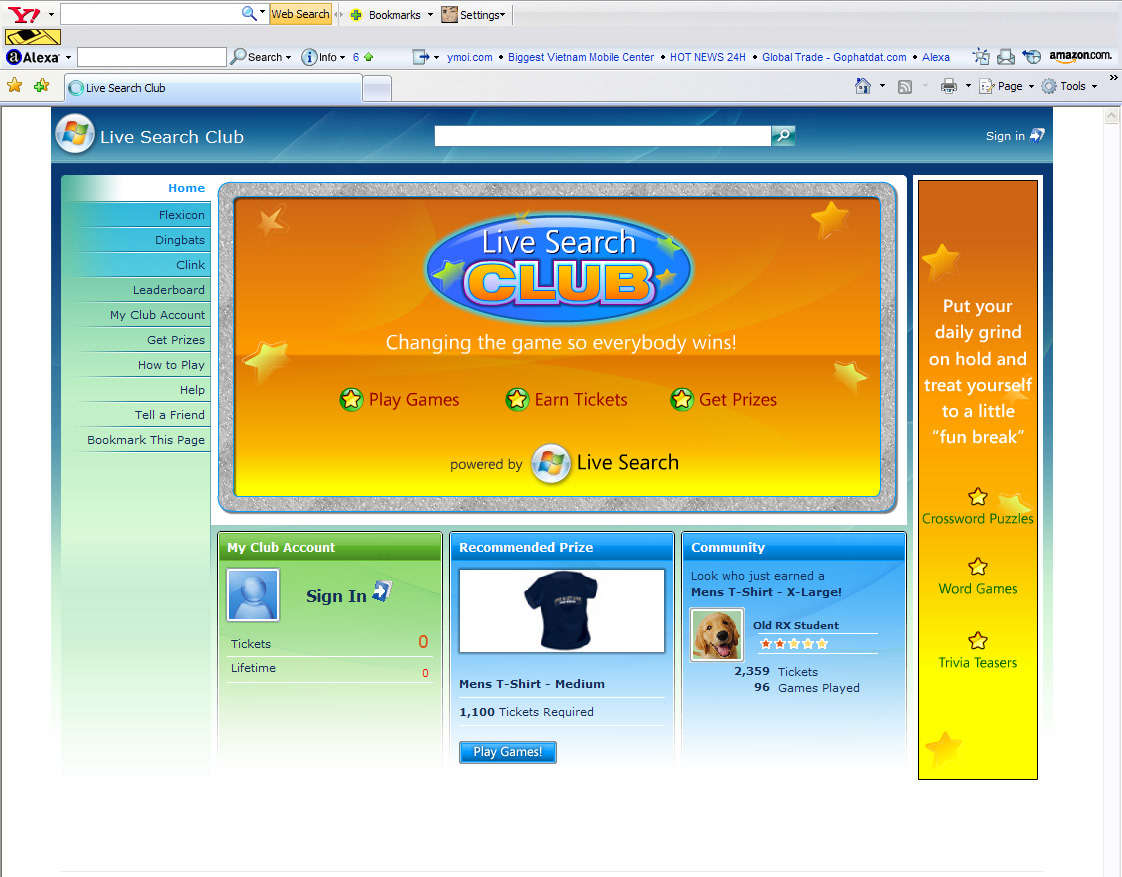Open My Club Account in the left menu

coord(157,315)
